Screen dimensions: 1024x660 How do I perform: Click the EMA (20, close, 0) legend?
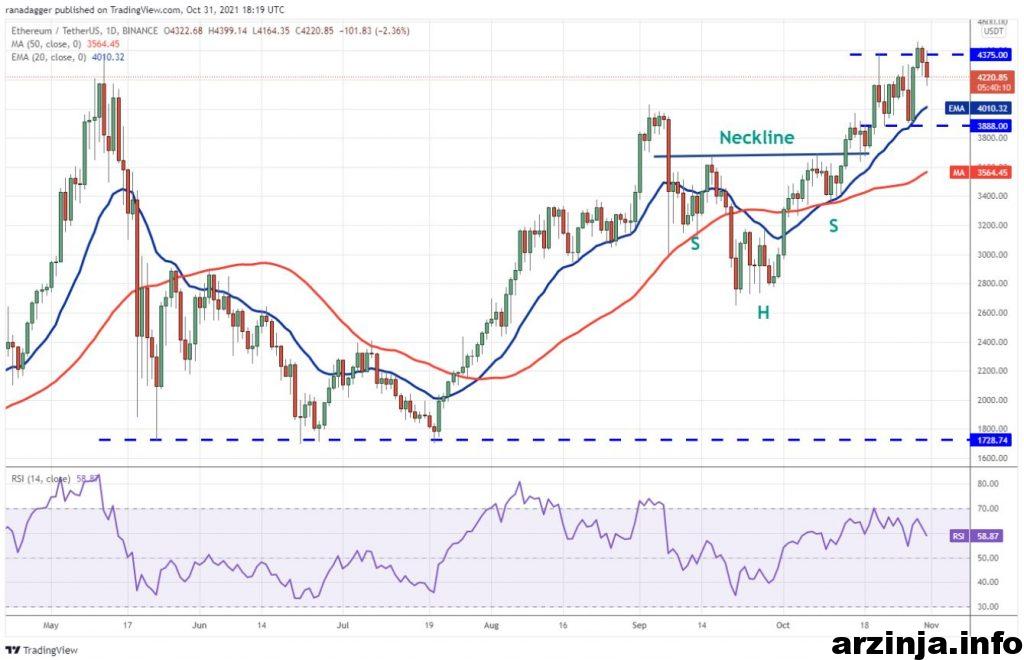click(x=66, y=57)
